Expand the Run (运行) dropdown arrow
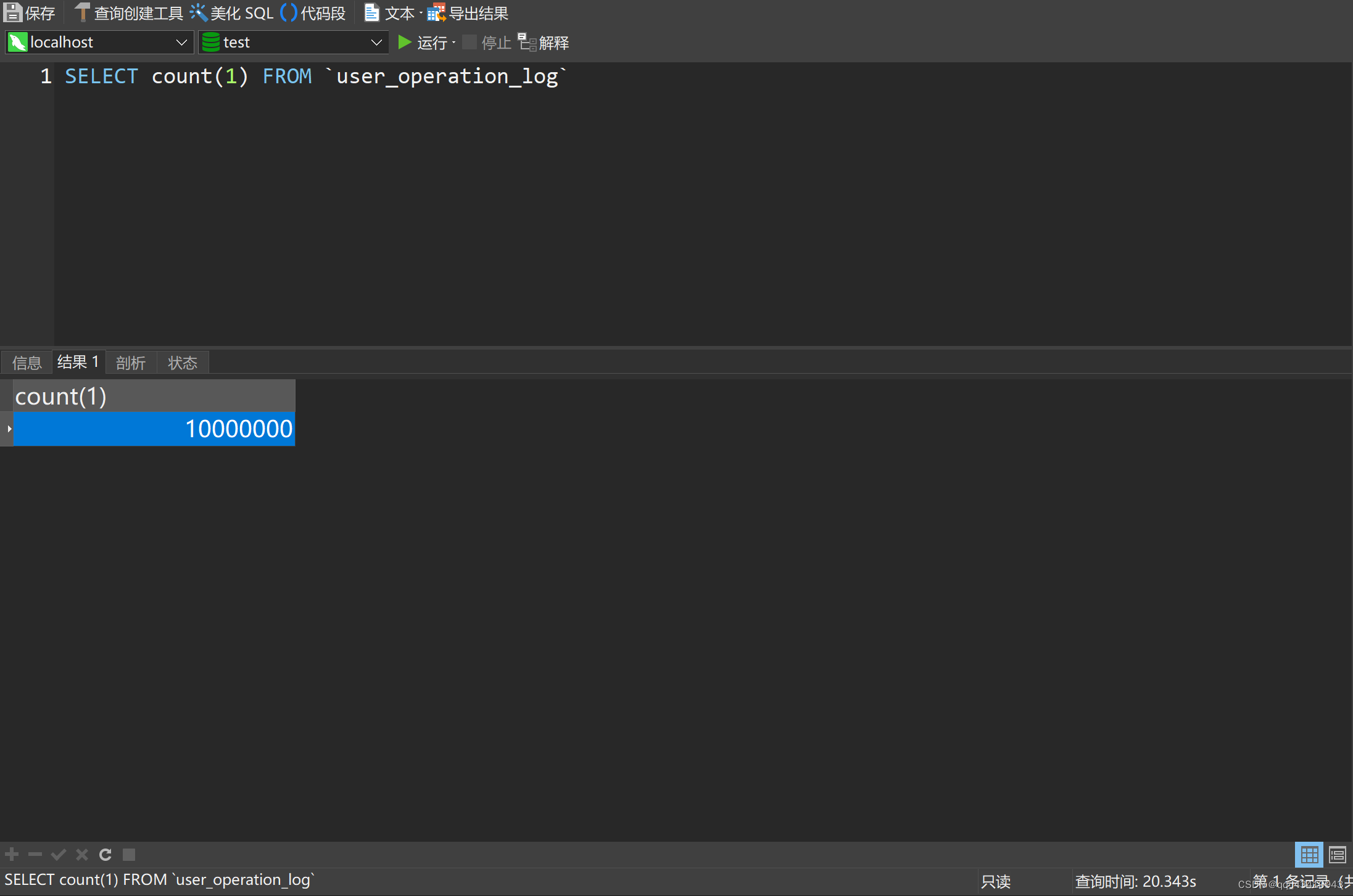Image resolution: width=1353 pixels, height=896 pixels. point(454,43)
